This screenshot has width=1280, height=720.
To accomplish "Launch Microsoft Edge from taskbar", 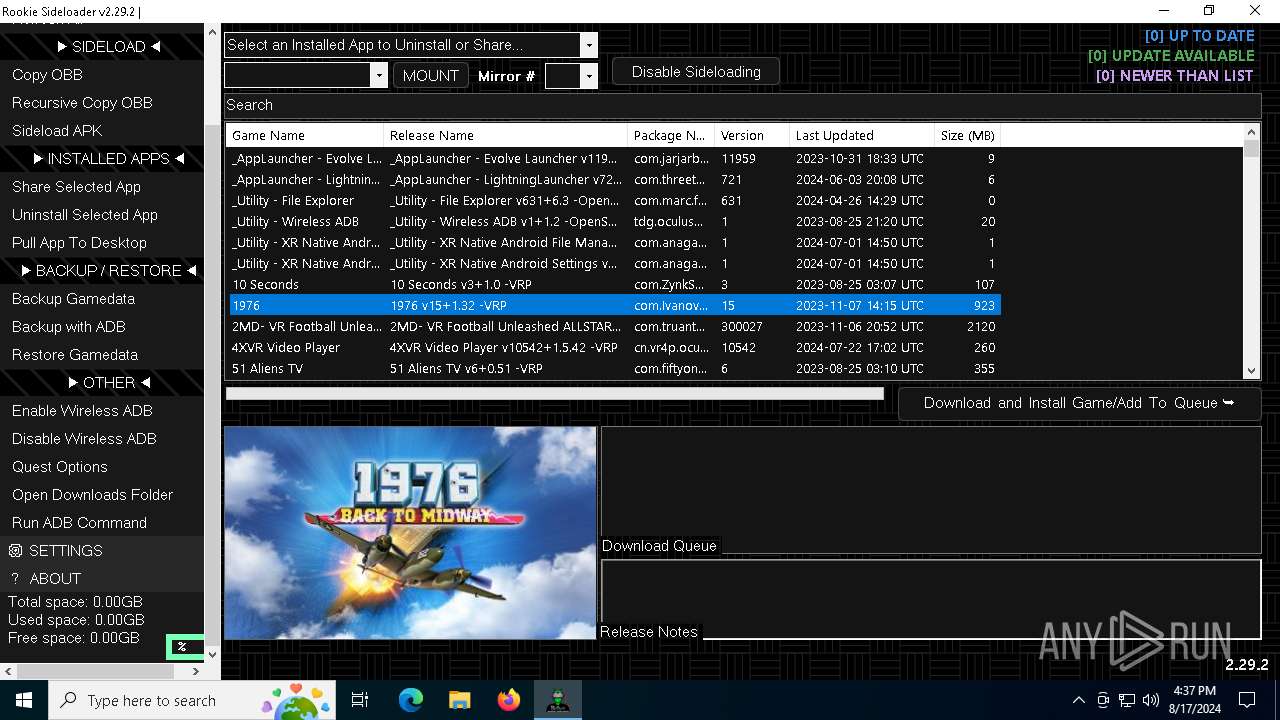I will (411, 700).
